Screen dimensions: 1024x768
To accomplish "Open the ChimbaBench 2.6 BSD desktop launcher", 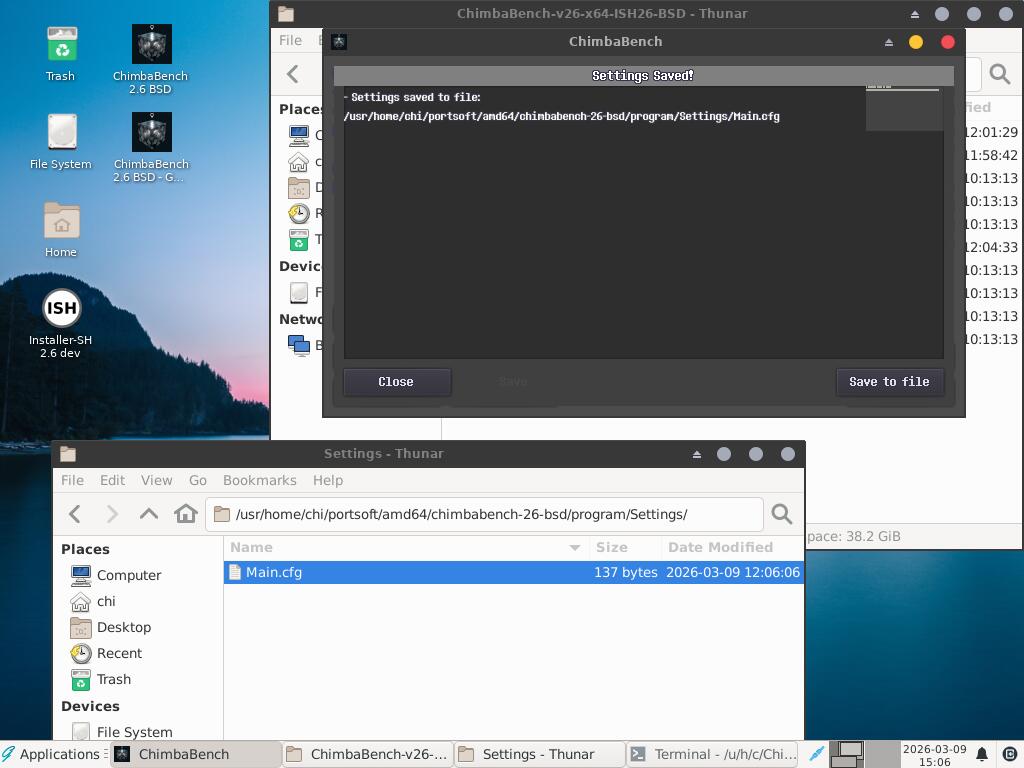I will (151, 45).
